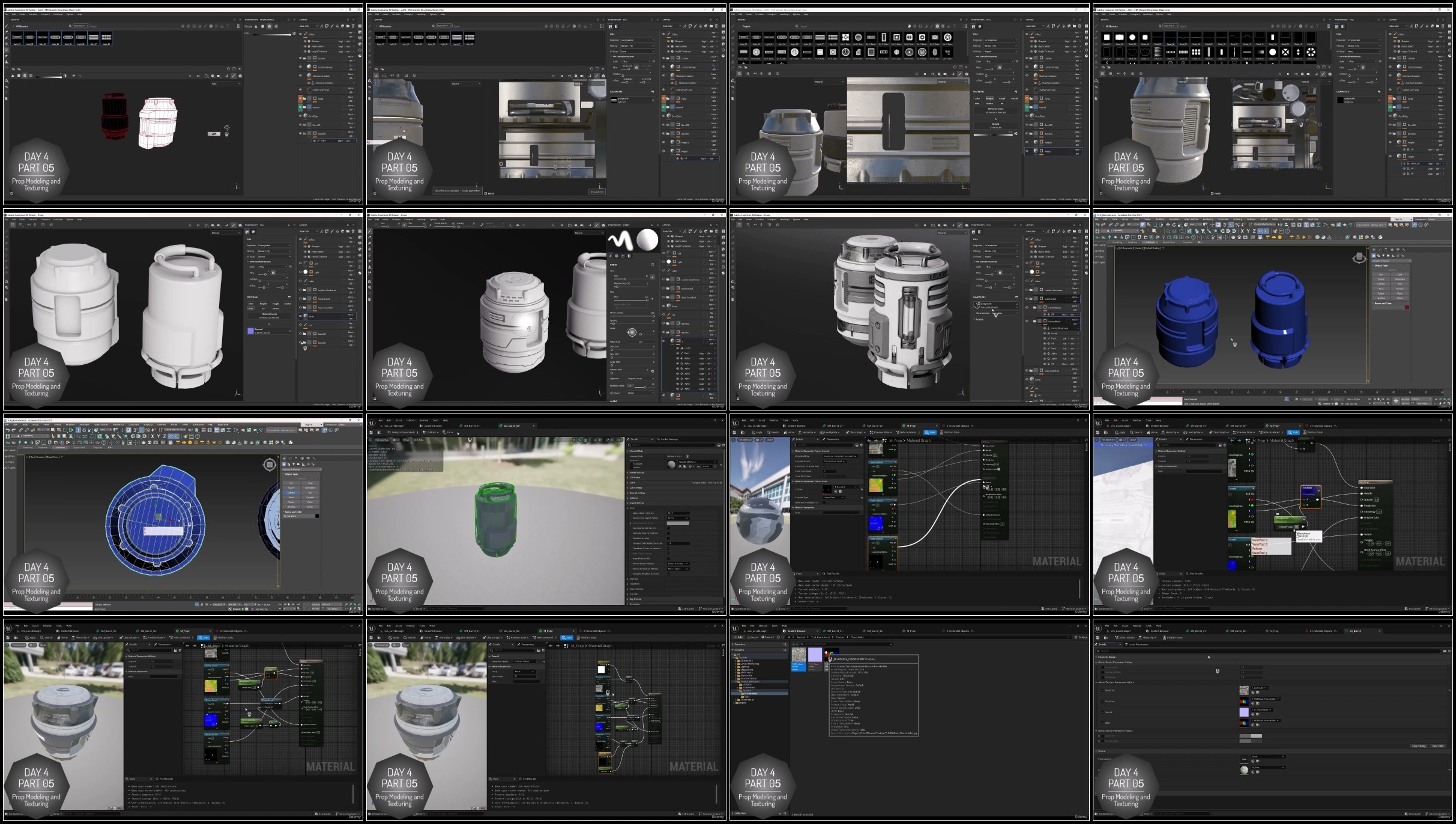Image resolution: width=1456 pixels, height=824 pixels.
Task: Select the Multiply node in the material graph
Action: [x=1311, y=497]
